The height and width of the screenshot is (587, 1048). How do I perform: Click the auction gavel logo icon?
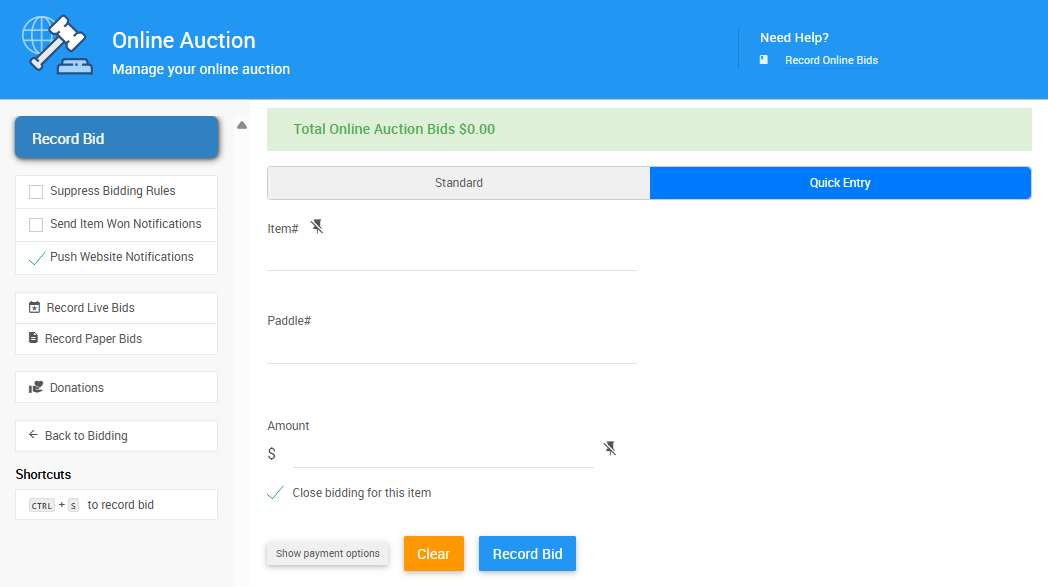click(x=56, y=46)
